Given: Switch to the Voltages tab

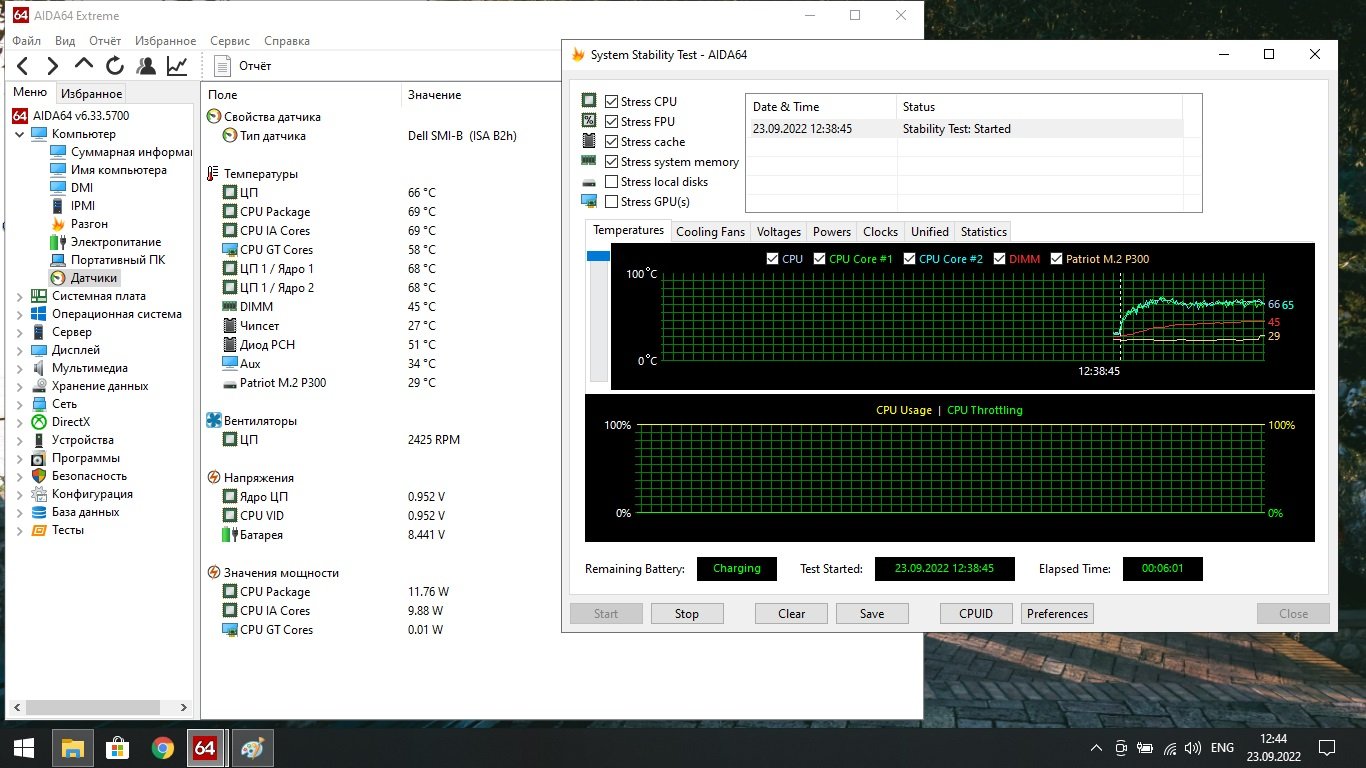Looking at the screenshot, I should pyautogui.click(x=778, y=232).
